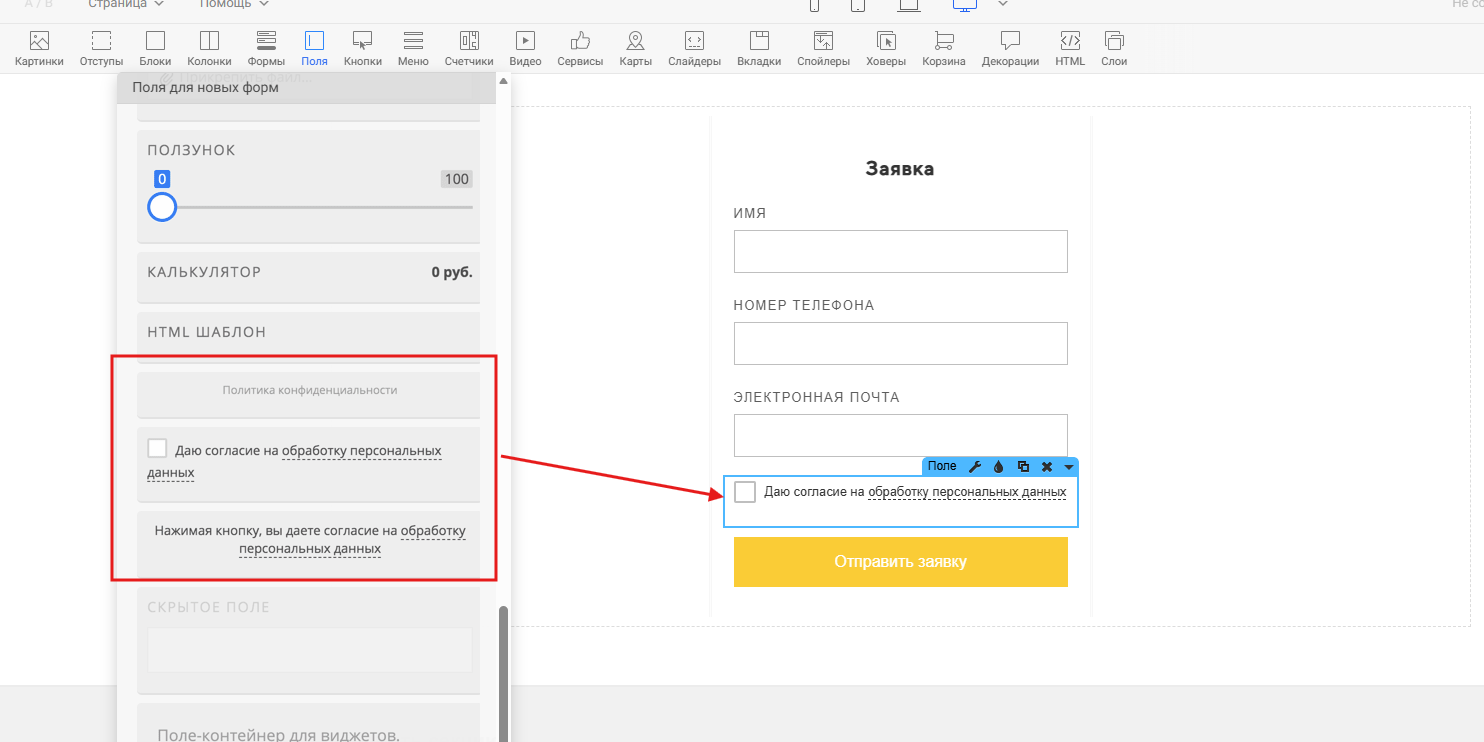Open the Кнопки (buttons) widget group

pos(363,49)
